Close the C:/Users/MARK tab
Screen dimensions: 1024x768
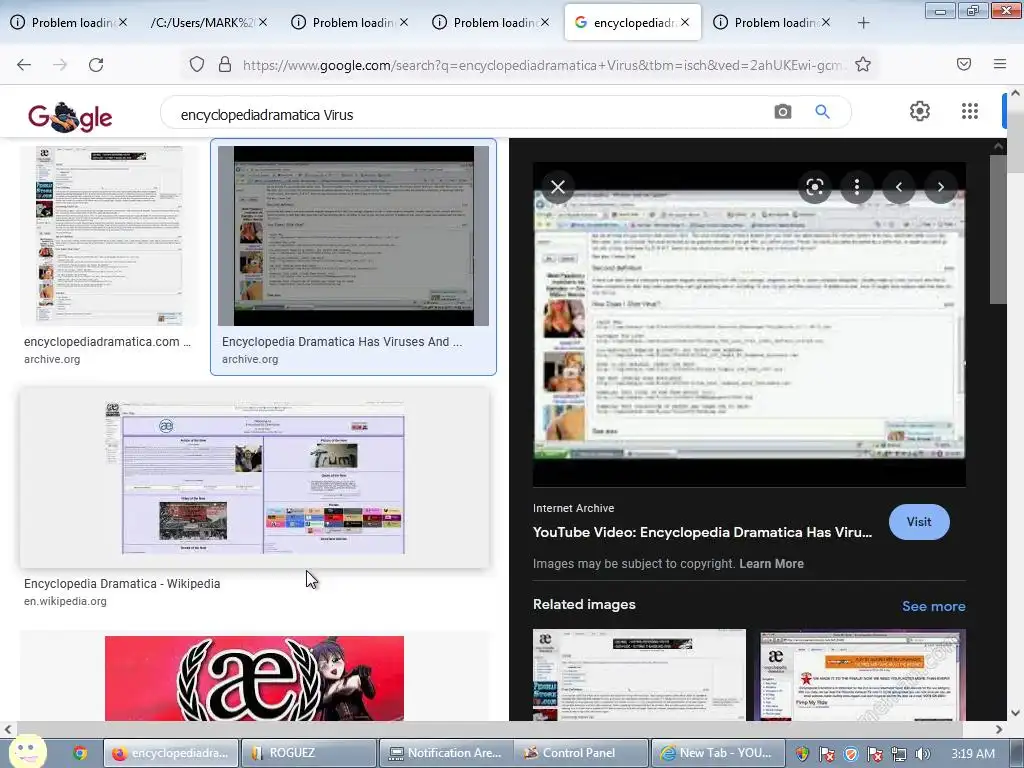[263, 22]
